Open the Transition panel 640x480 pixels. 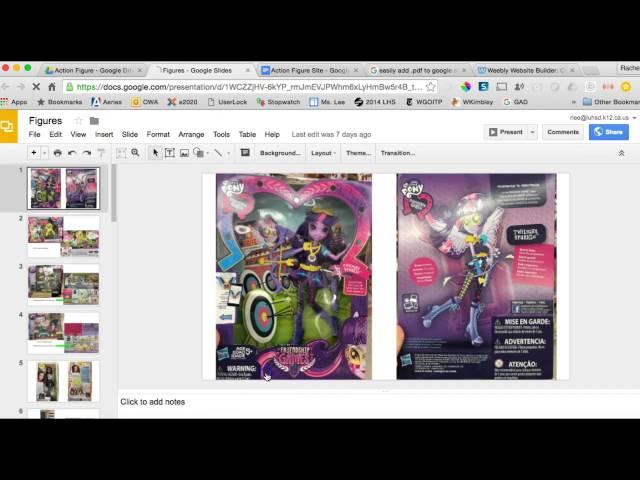(x=398, y=153)
